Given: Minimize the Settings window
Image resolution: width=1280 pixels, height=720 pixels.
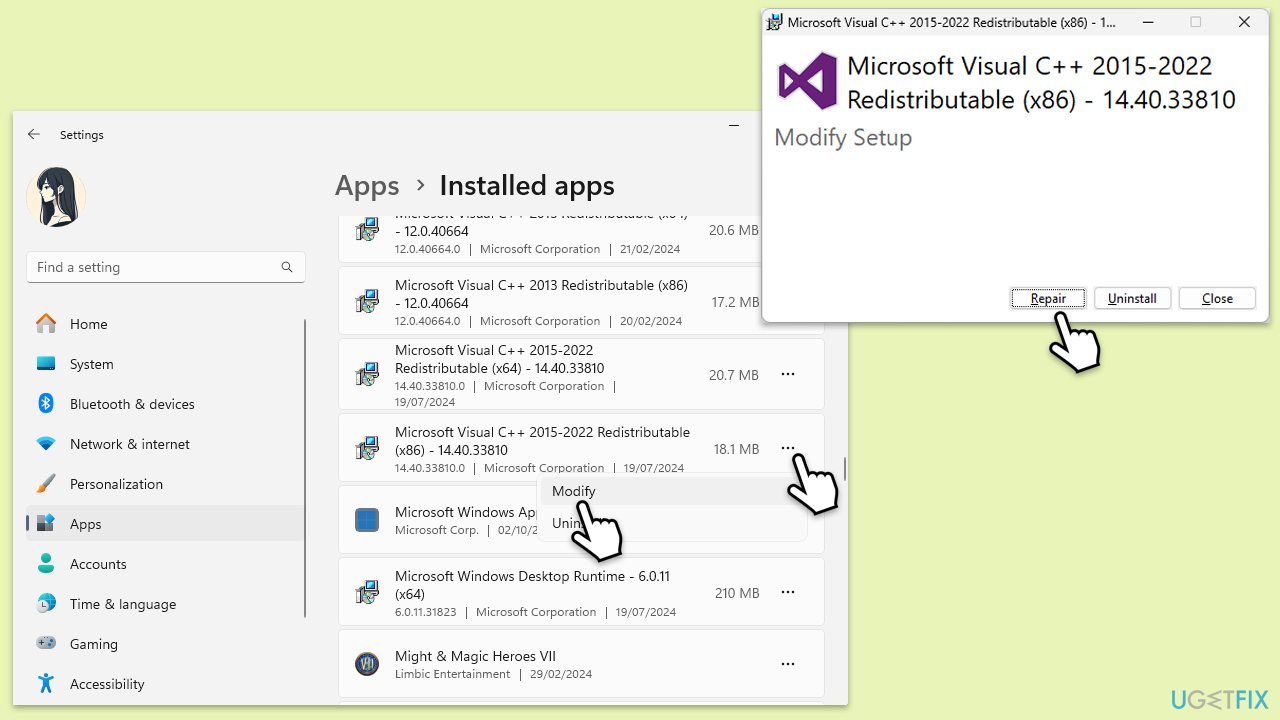Looking at the screenshot, I should pos(735,127).
